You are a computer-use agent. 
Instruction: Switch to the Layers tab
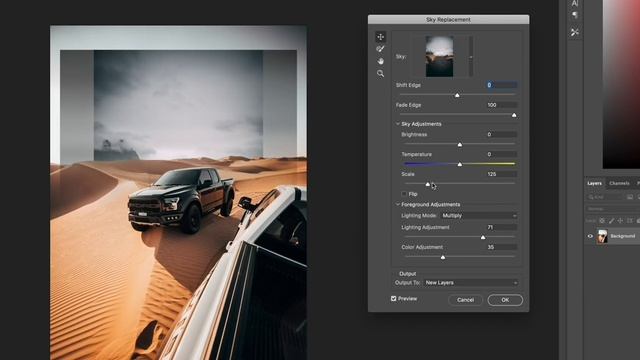[594, 183]
